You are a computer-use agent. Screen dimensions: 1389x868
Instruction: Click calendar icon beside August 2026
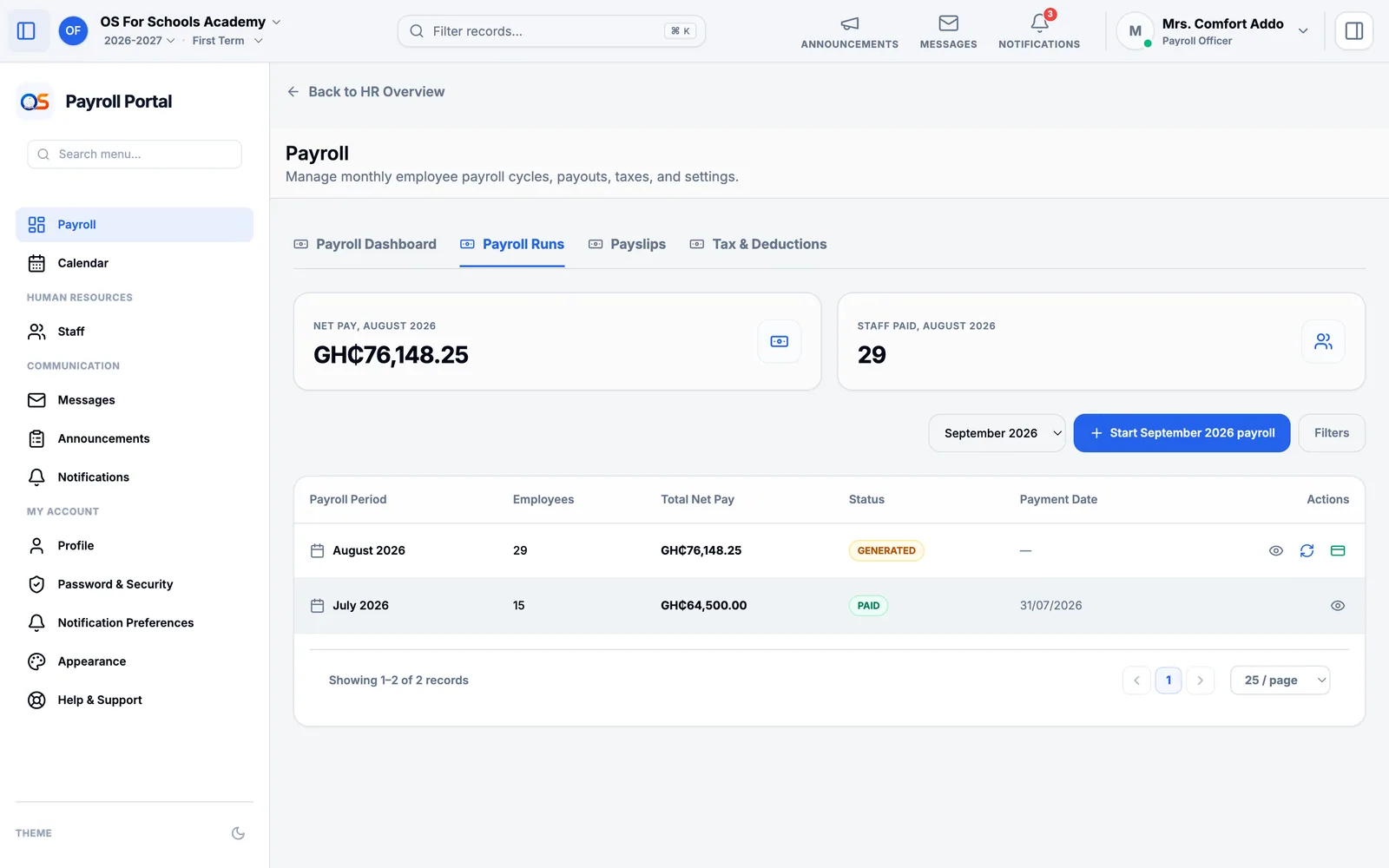pos(317,550)
